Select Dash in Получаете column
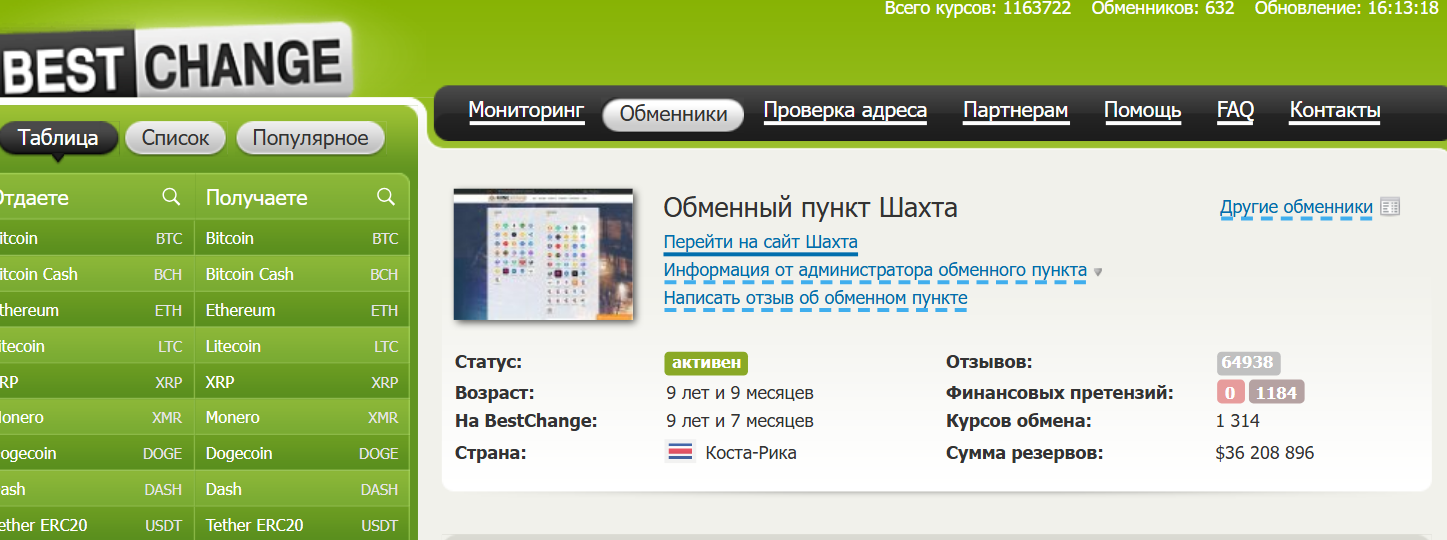The image size is (1447, 540). [x=302, y=489]
